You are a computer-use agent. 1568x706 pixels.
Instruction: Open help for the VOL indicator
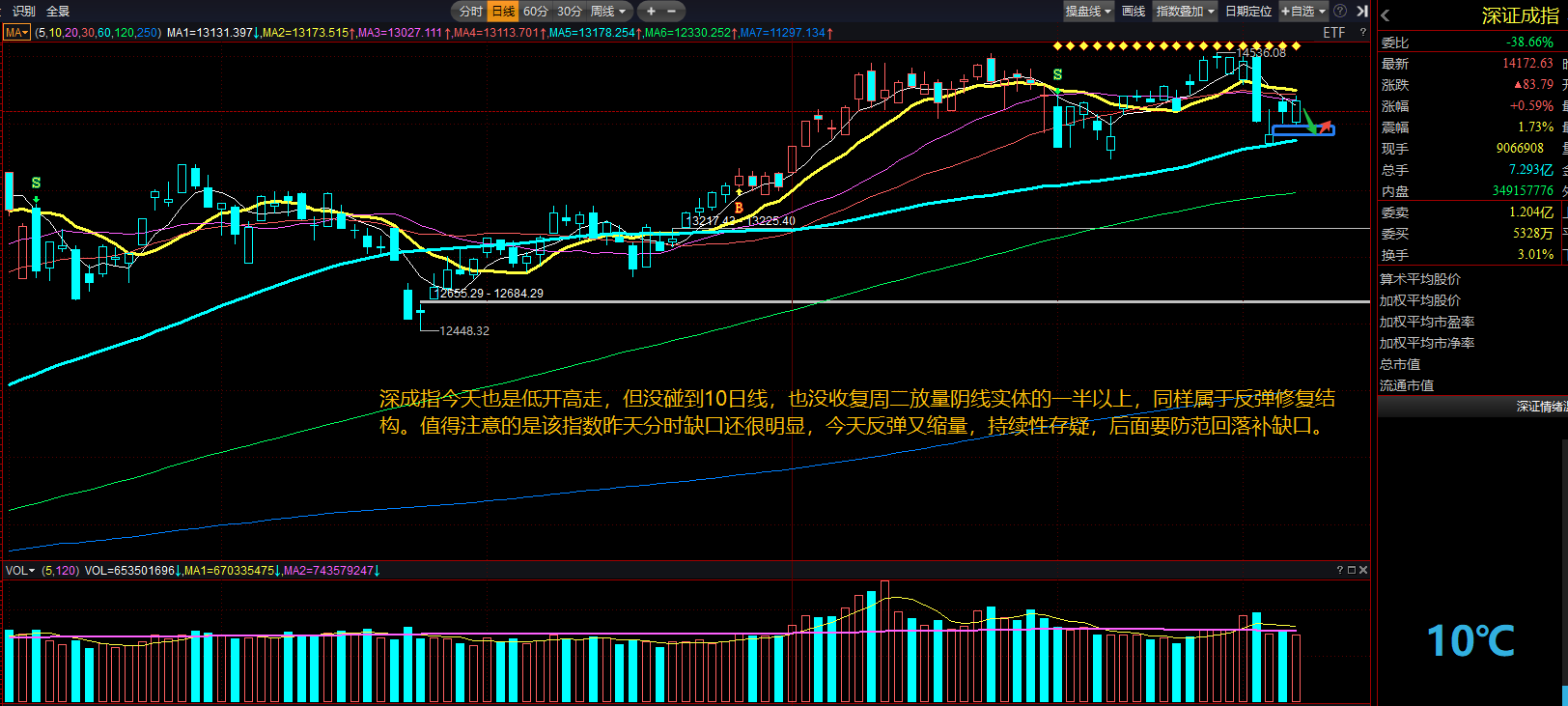(1340, 571)
